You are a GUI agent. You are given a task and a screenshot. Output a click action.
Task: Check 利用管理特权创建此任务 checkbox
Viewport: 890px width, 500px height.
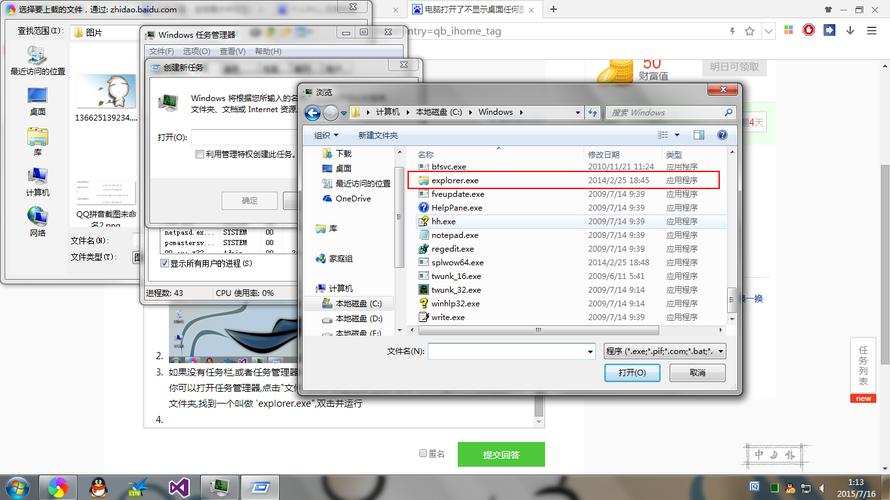pos(199,154)
